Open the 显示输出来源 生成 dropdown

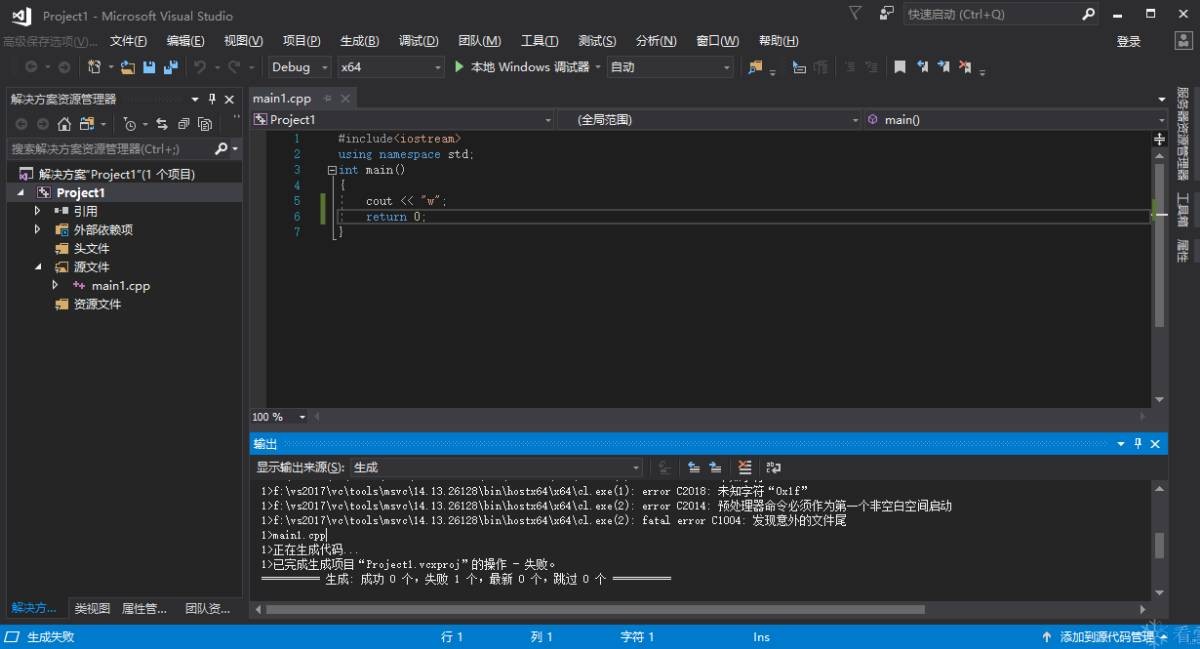496,467
